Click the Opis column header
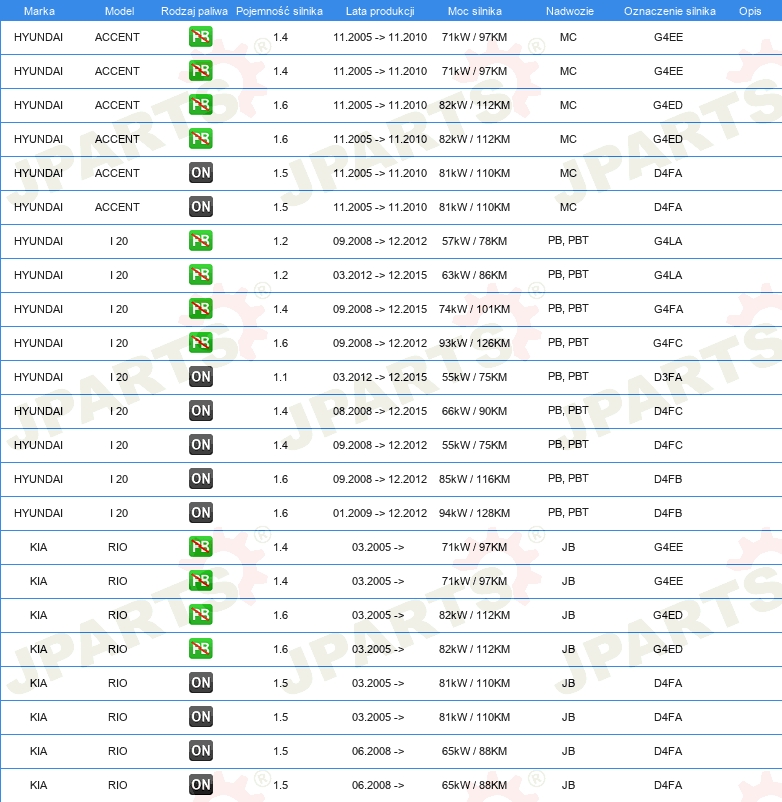The width and height of the screenshot is (782, 802). pos(750,11)
